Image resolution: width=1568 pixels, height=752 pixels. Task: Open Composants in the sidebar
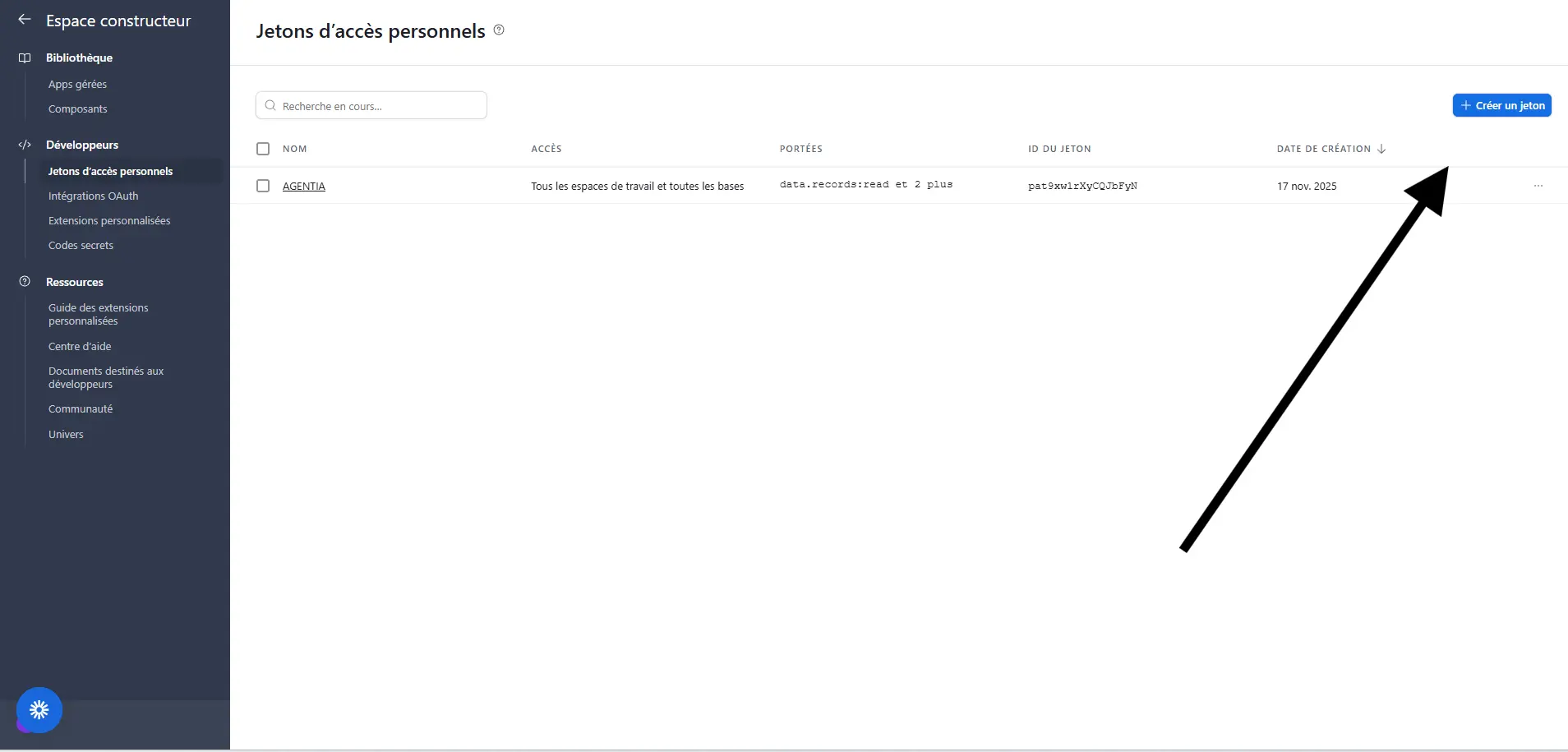click(x=77, y=108)
